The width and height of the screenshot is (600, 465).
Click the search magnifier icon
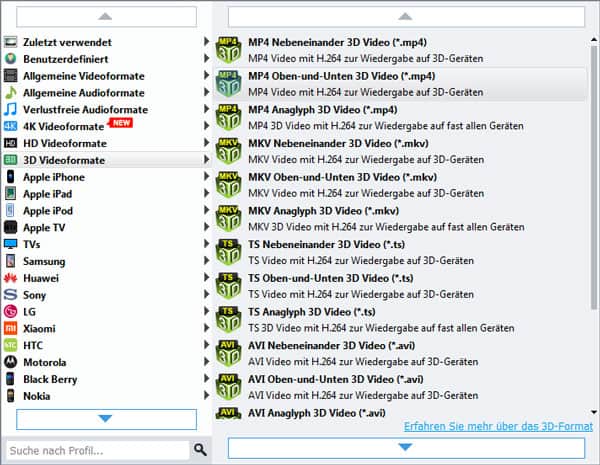pos(200,450)
